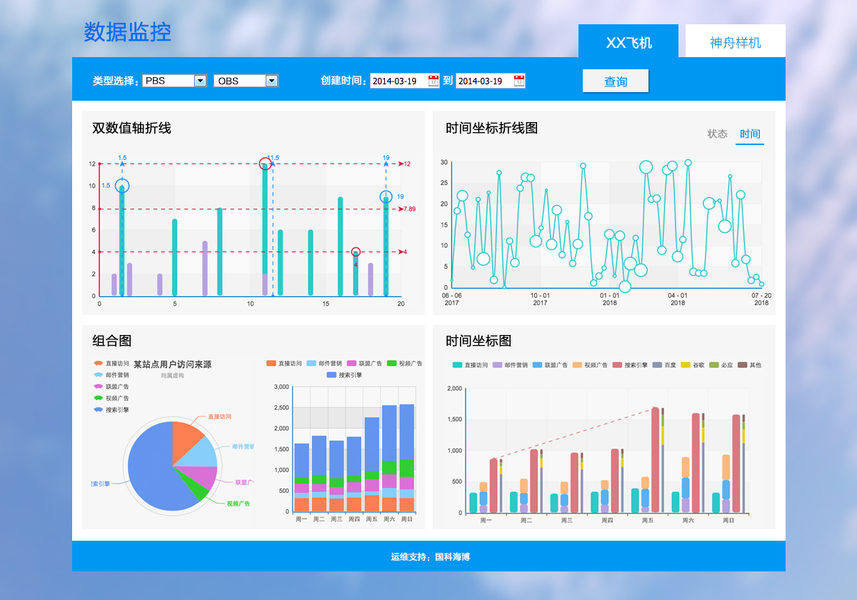Image resolution: width=857 pixels, height=600 pixels.
Task: Switch to the XX飞机 tab
Action: (x=628, y=42)
